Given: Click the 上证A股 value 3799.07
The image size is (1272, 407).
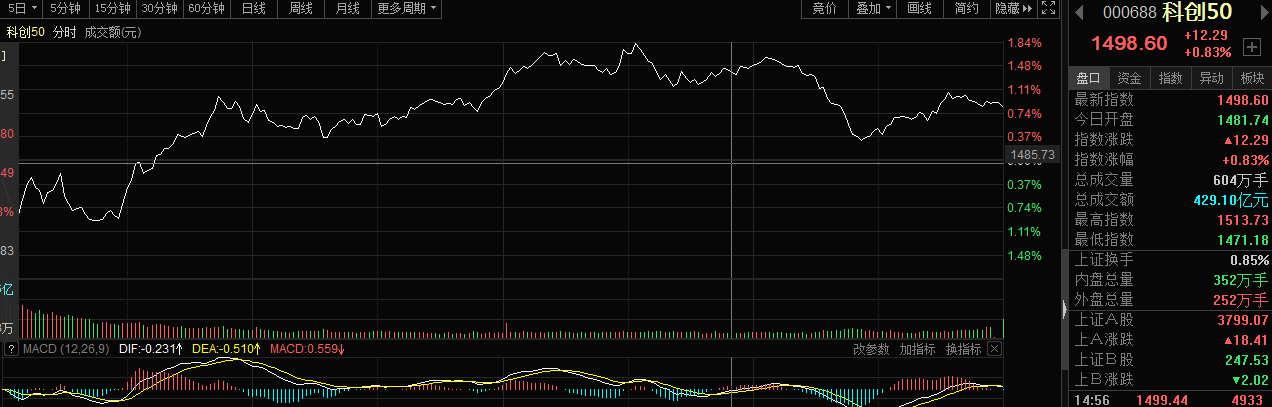Looking at the screenshot, I should tap(1242, 320).
